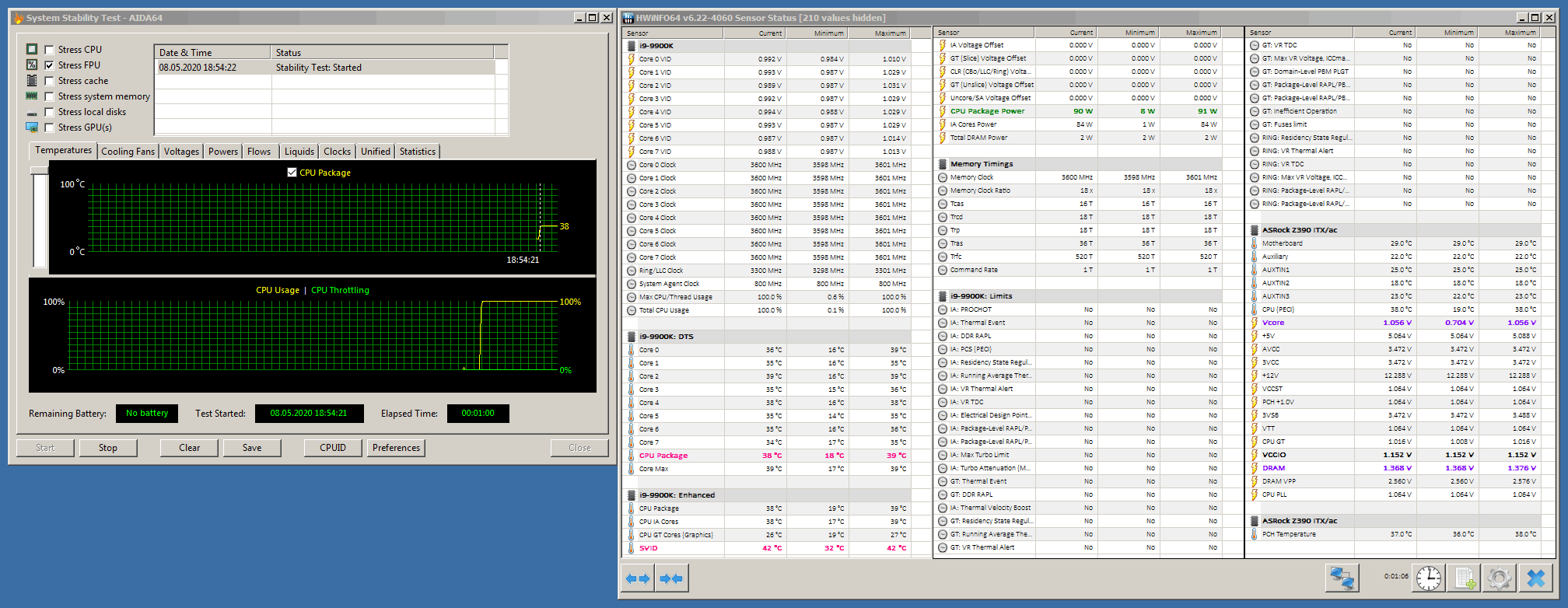Viewport: 1568px width, 608px height.
Task: Click the memory module icon beside Stress system memory
Action: pyautogui.click(x=32, y=96)
